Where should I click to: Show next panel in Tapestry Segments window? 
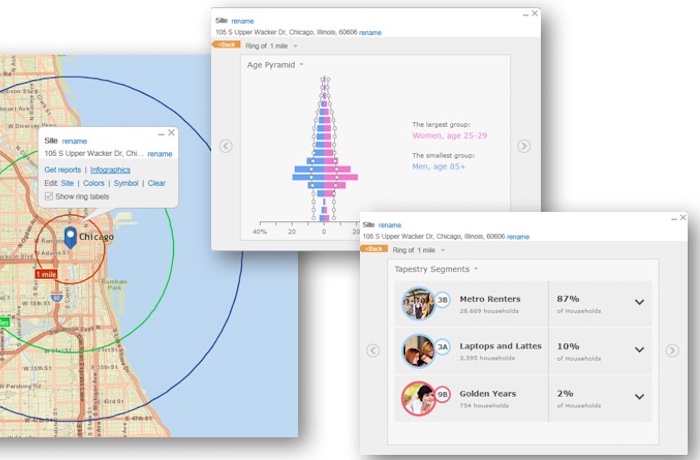672,351
